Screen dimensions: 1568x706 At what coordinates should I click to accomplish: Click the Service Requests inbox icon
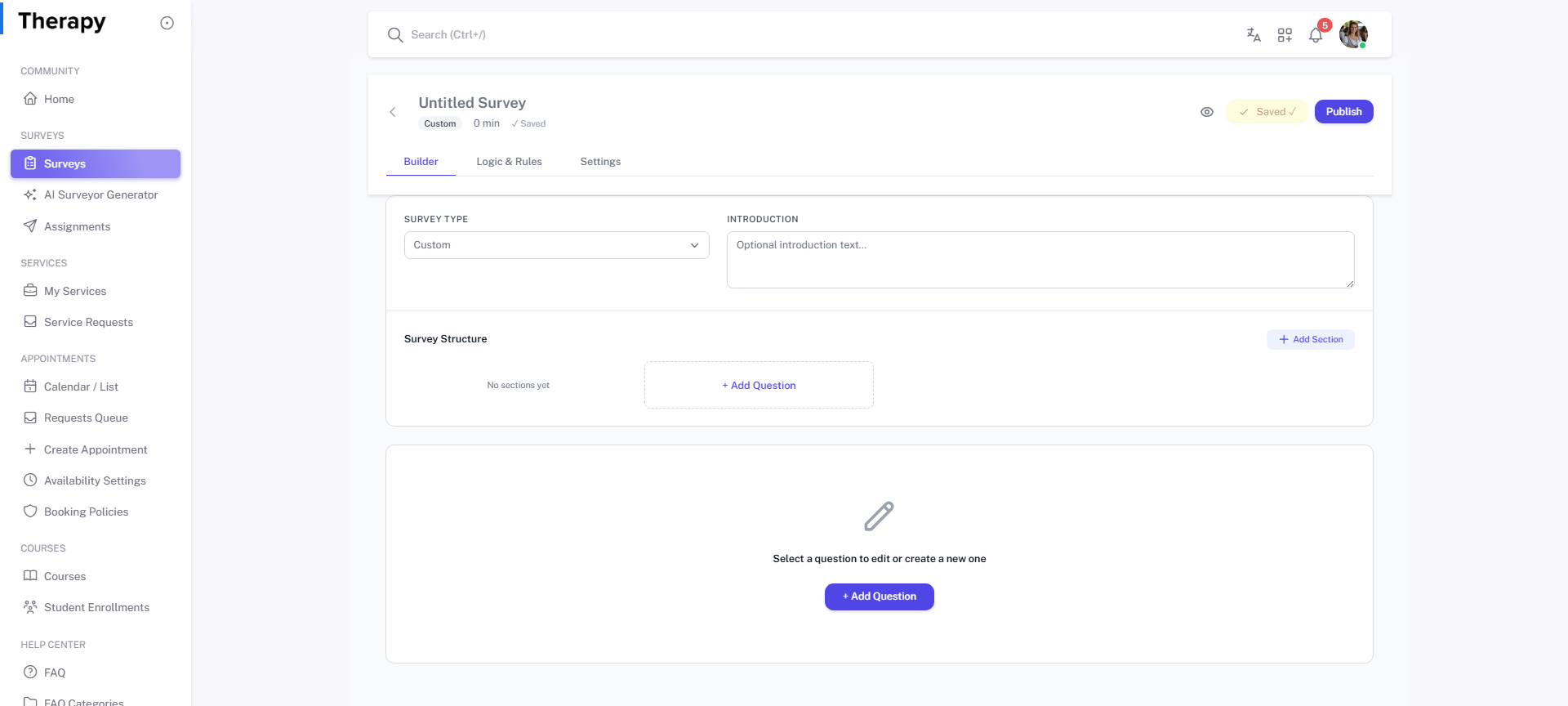[30, 322]
